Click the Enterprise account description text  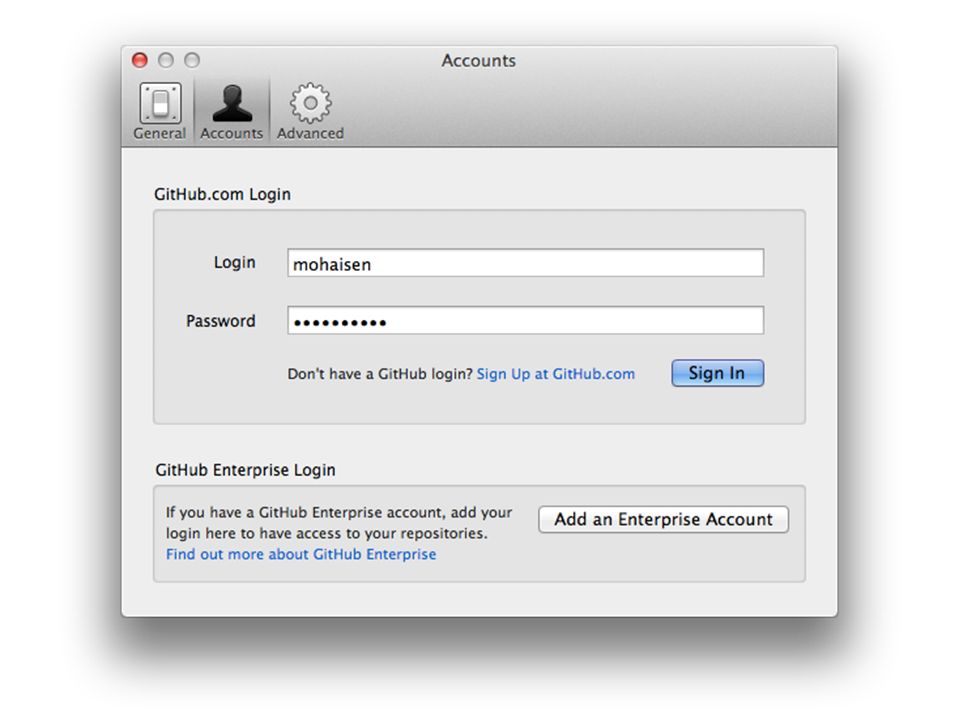pos(339,522)
